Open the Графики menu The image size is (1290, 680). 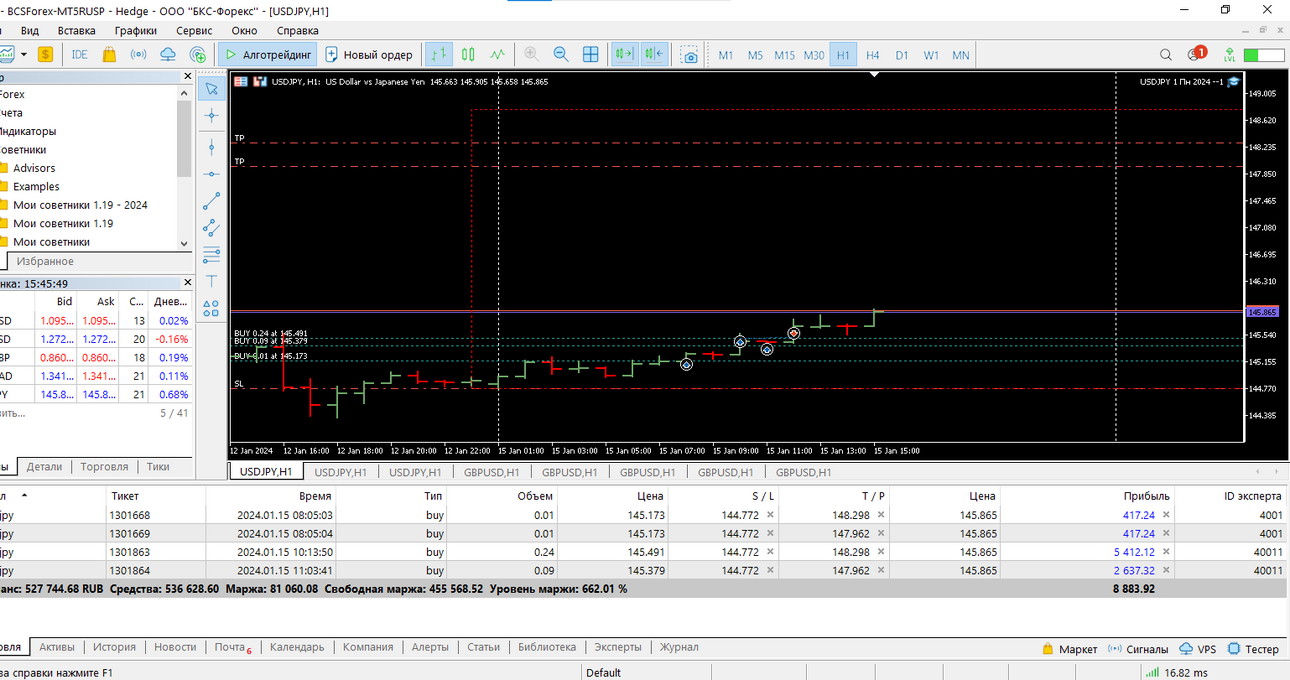click(135, 30)
